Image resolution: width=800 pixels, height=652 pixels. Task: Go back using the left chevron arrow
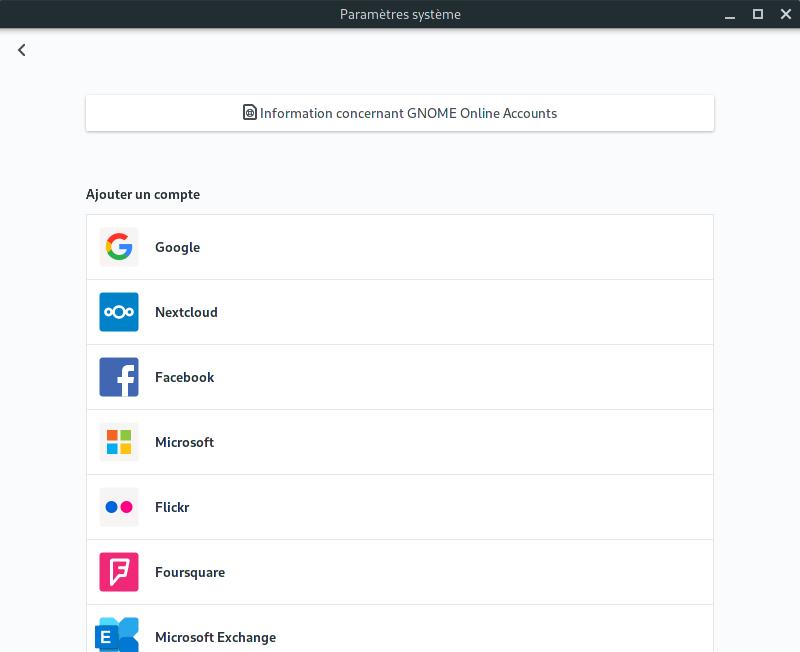(x=21, y=50)
